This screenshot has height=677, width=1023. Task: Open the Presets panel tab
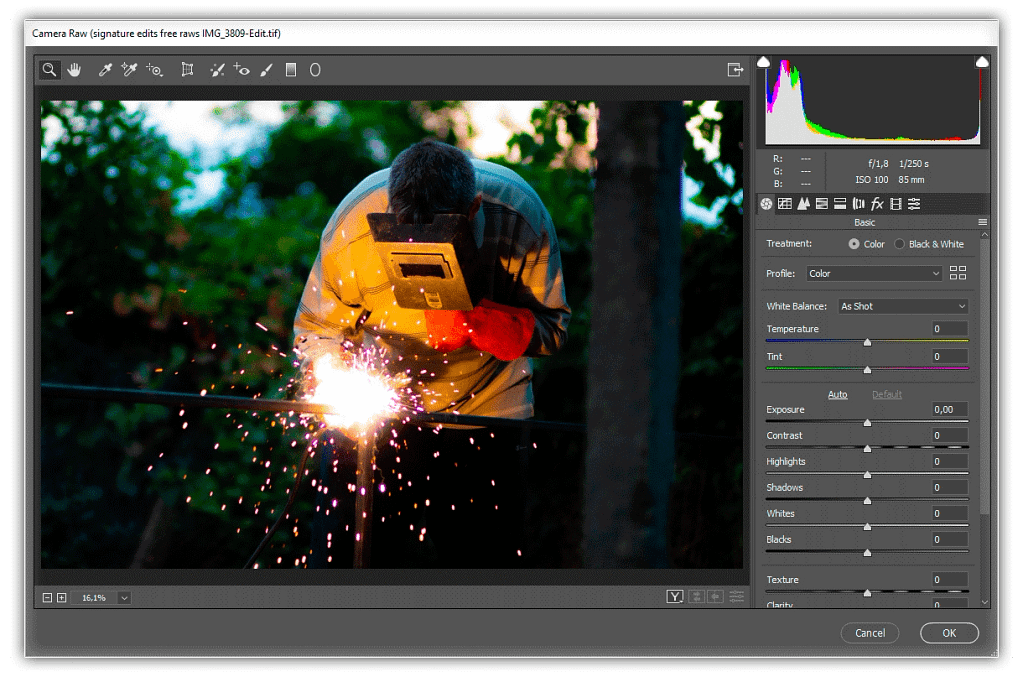tap(914, 204)
